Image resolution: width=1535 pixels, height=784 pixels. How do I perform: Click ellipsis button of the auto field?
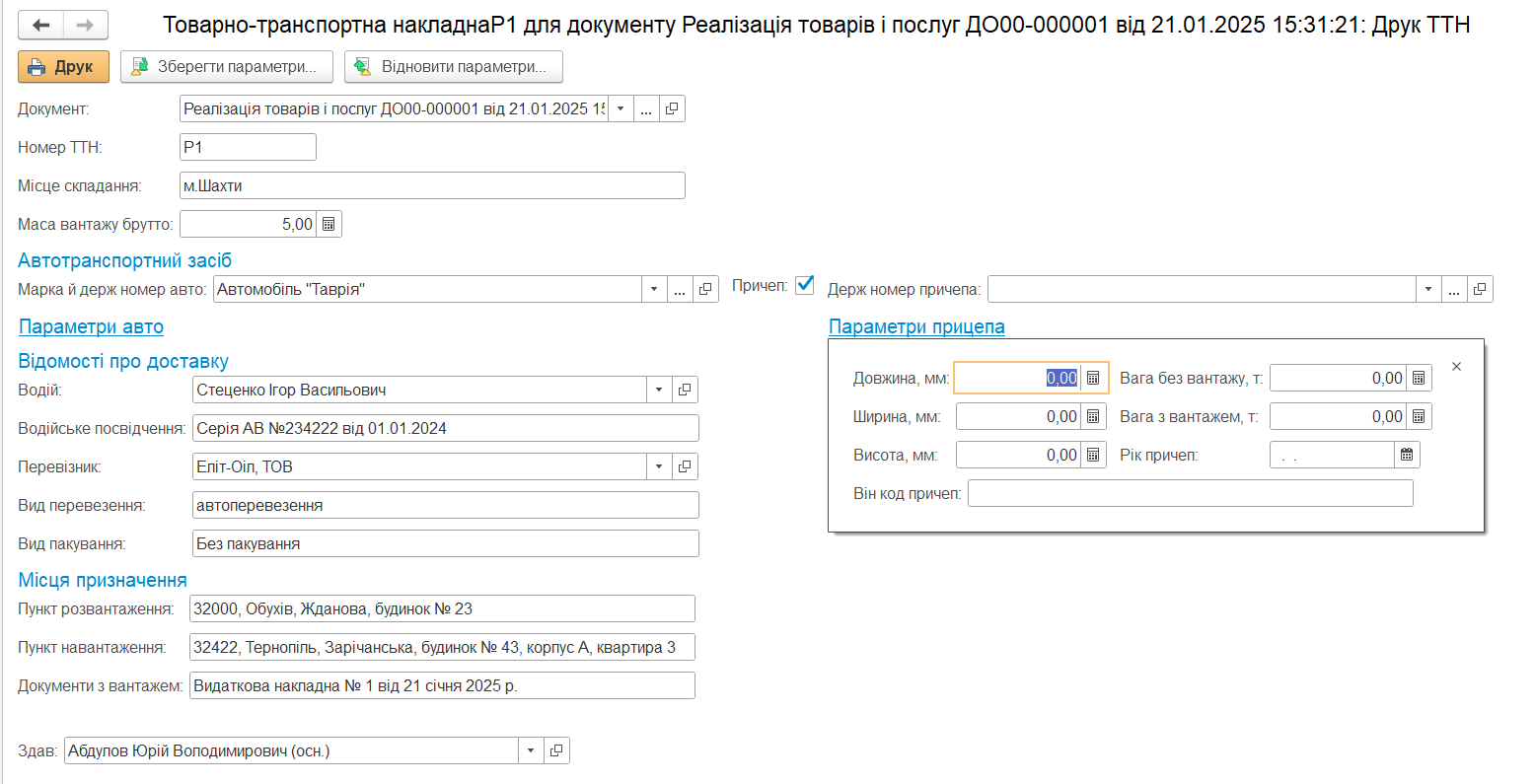pos(681,290)
